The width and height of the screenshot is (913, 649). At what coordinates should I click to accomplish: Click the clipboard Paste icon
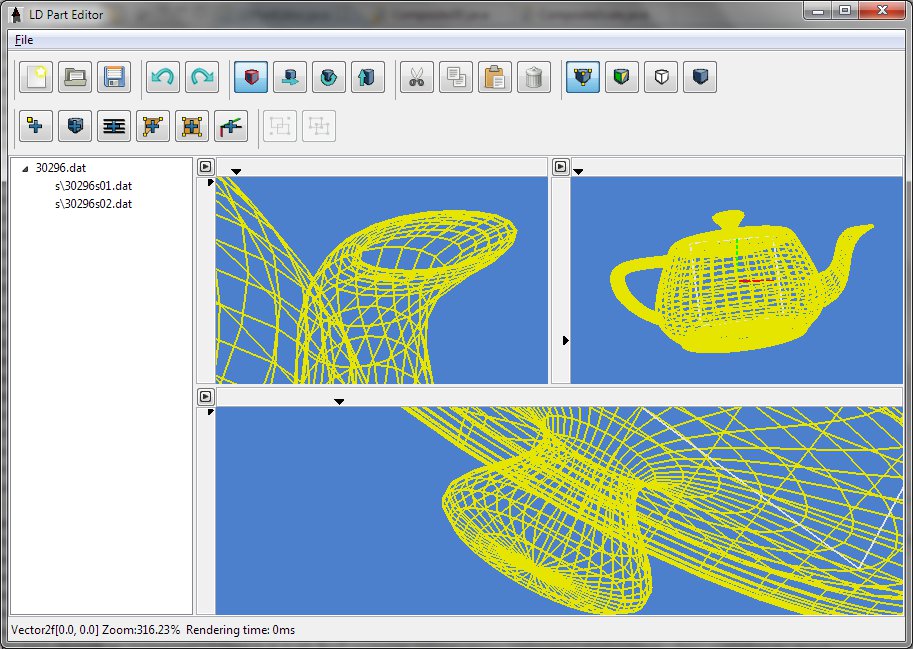(495, 78)
